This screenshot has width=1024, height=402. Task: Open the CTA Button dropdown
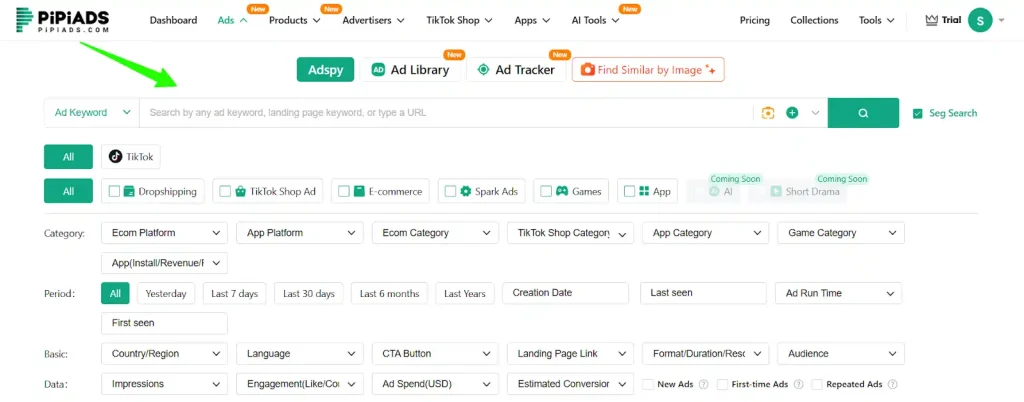click(435, 354)
